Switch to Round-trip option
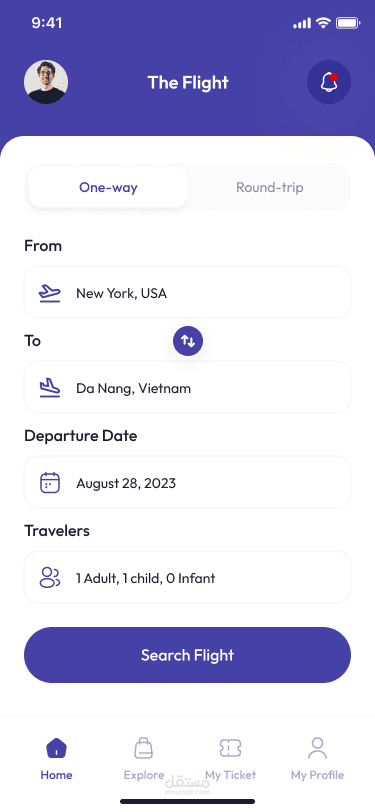The image size is (375, 812). pos(269,187)
